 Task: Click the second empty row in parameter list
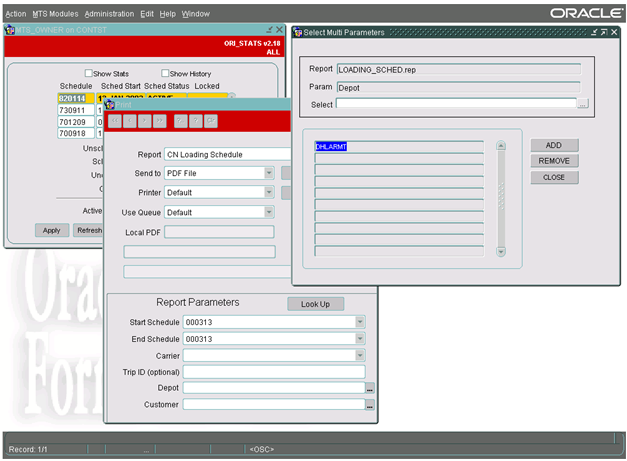pyautogui.click(x=399, y=170)
